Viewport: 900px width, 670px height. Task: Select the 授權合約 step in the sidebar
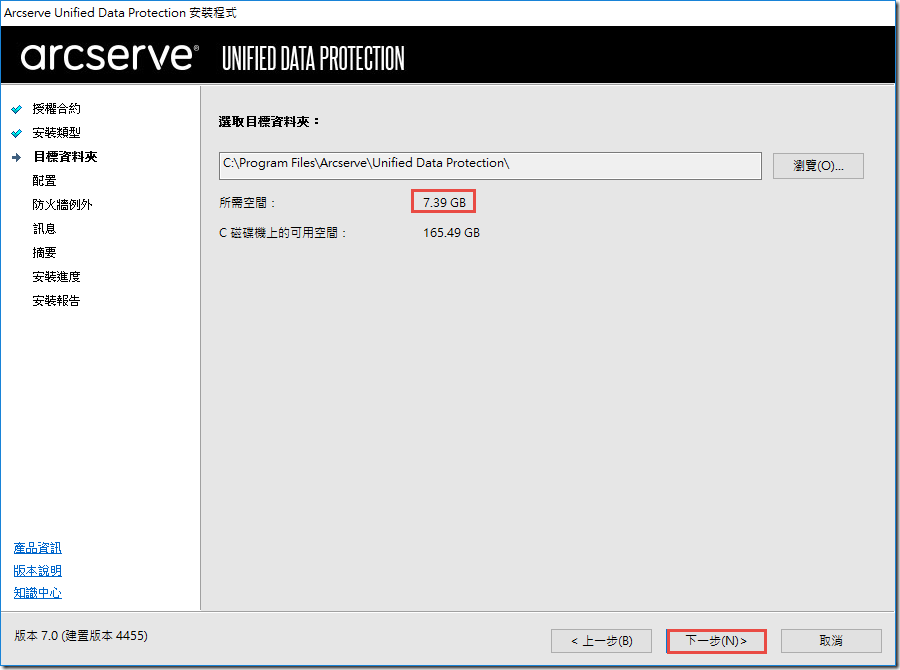56,108
